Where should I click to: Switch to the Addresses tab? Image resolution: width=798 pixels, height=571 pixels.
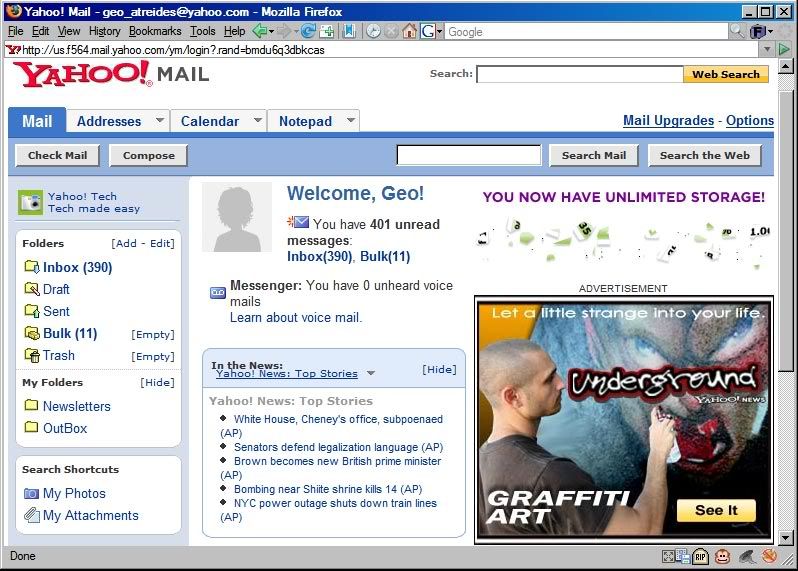pyautogui.click(x=109, y=121)
